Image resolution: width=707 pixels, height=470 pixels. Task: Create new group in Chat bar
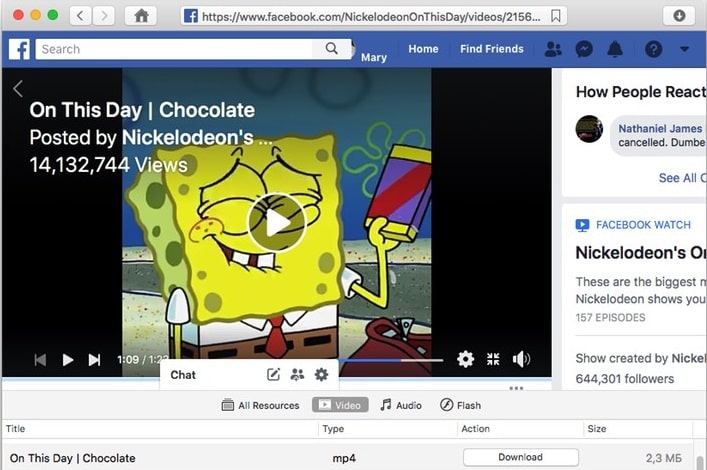297,374
